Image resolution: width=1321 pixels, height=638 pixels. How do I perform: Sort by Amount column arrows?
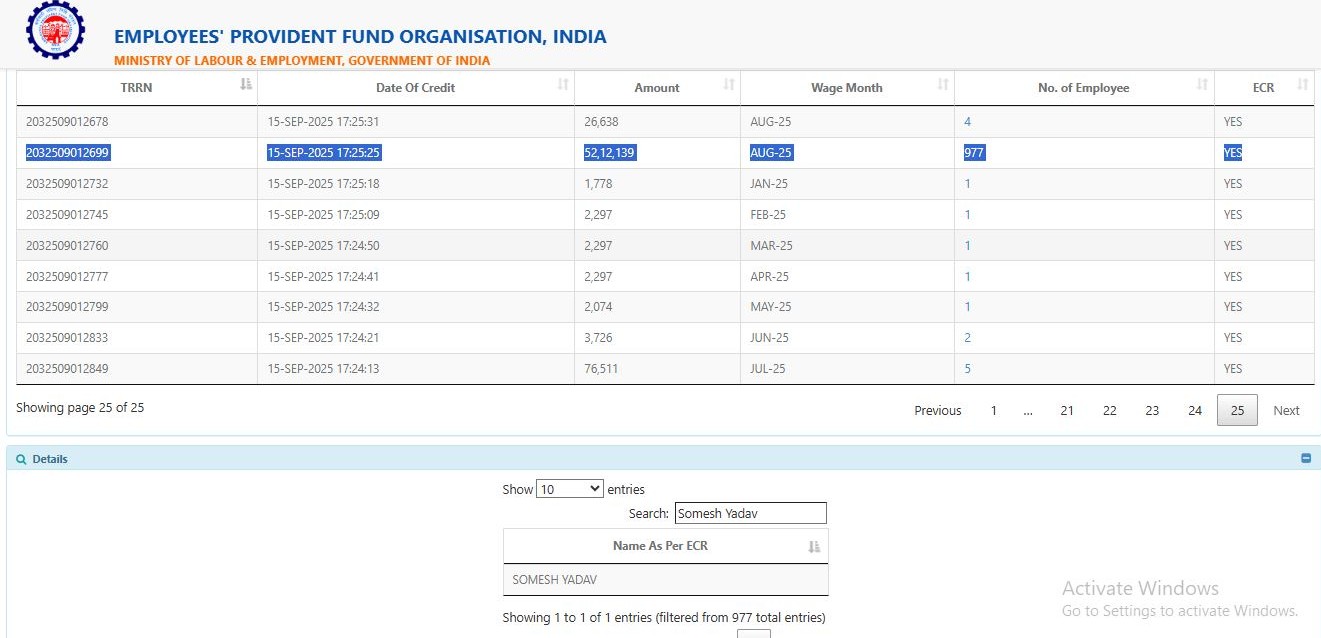[x=729, y=86]
